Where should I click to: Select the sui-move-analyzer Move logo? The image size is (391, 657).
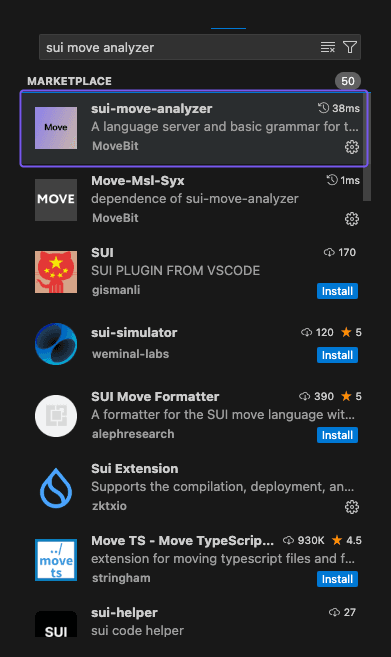coord(56,128)
